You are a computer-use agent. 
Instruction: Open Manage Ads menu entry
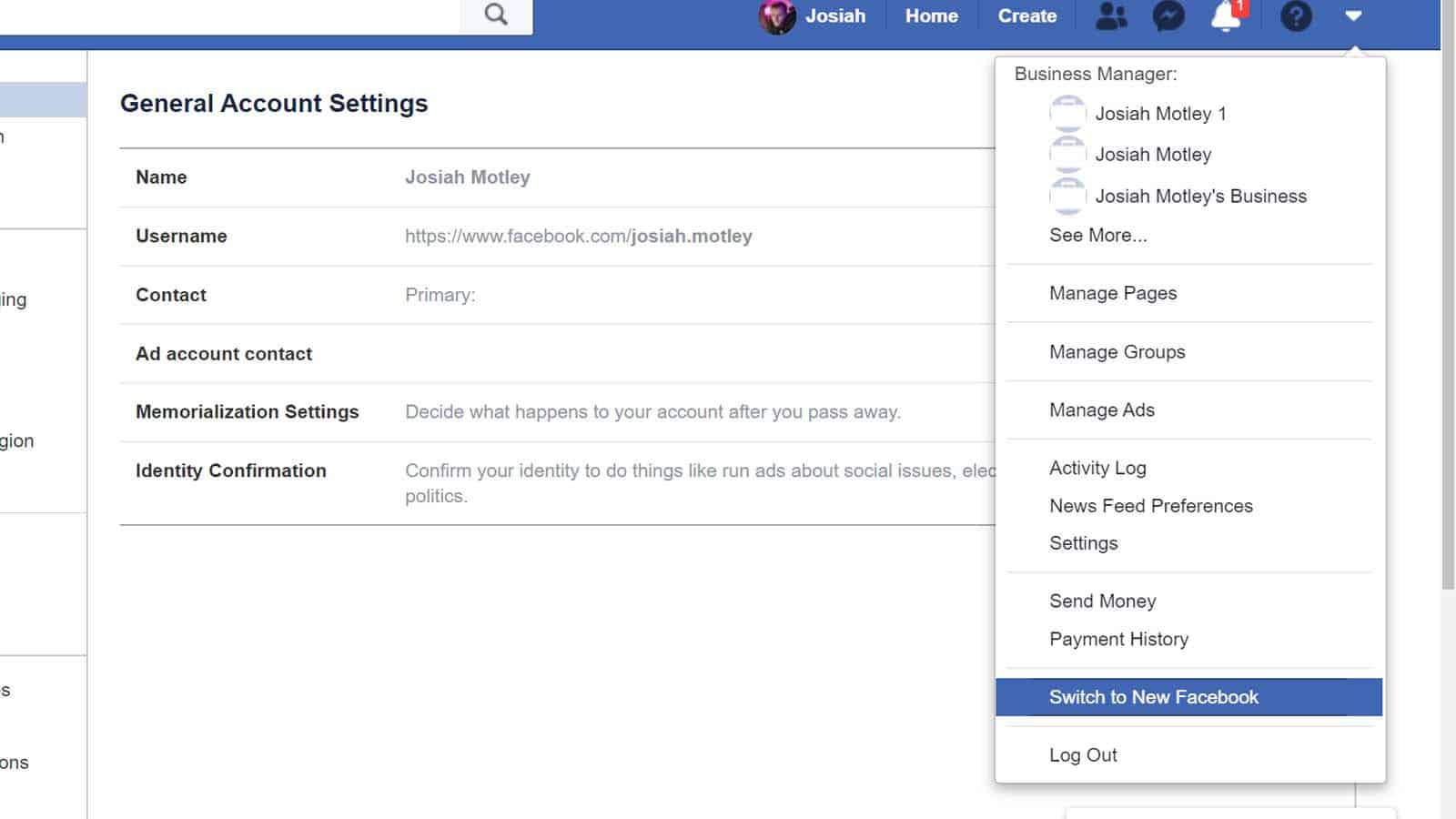pyautogui.click(x=1101, y=410)
